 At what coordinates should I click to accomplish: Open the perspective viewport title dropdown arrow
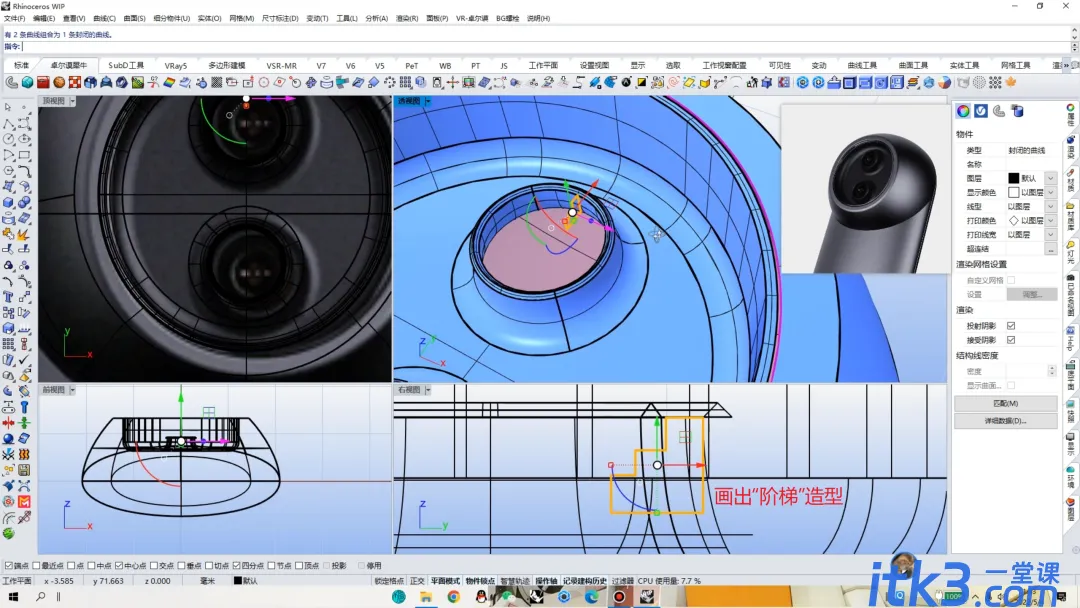click(x=428, y=101)
